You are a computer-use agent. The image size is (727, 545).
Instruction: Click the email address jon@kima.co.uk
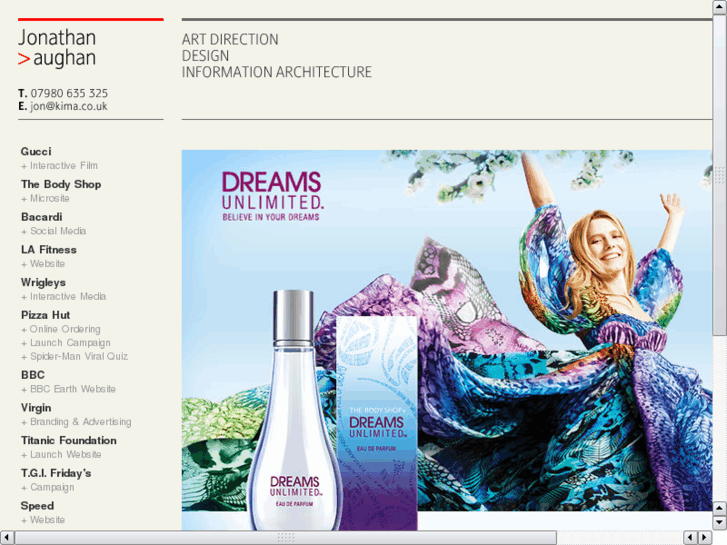69,106
